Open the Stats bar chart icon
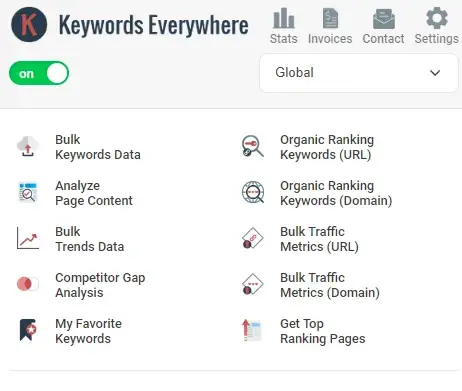Viewport: 462px width, 391px height. coord(284,18)
